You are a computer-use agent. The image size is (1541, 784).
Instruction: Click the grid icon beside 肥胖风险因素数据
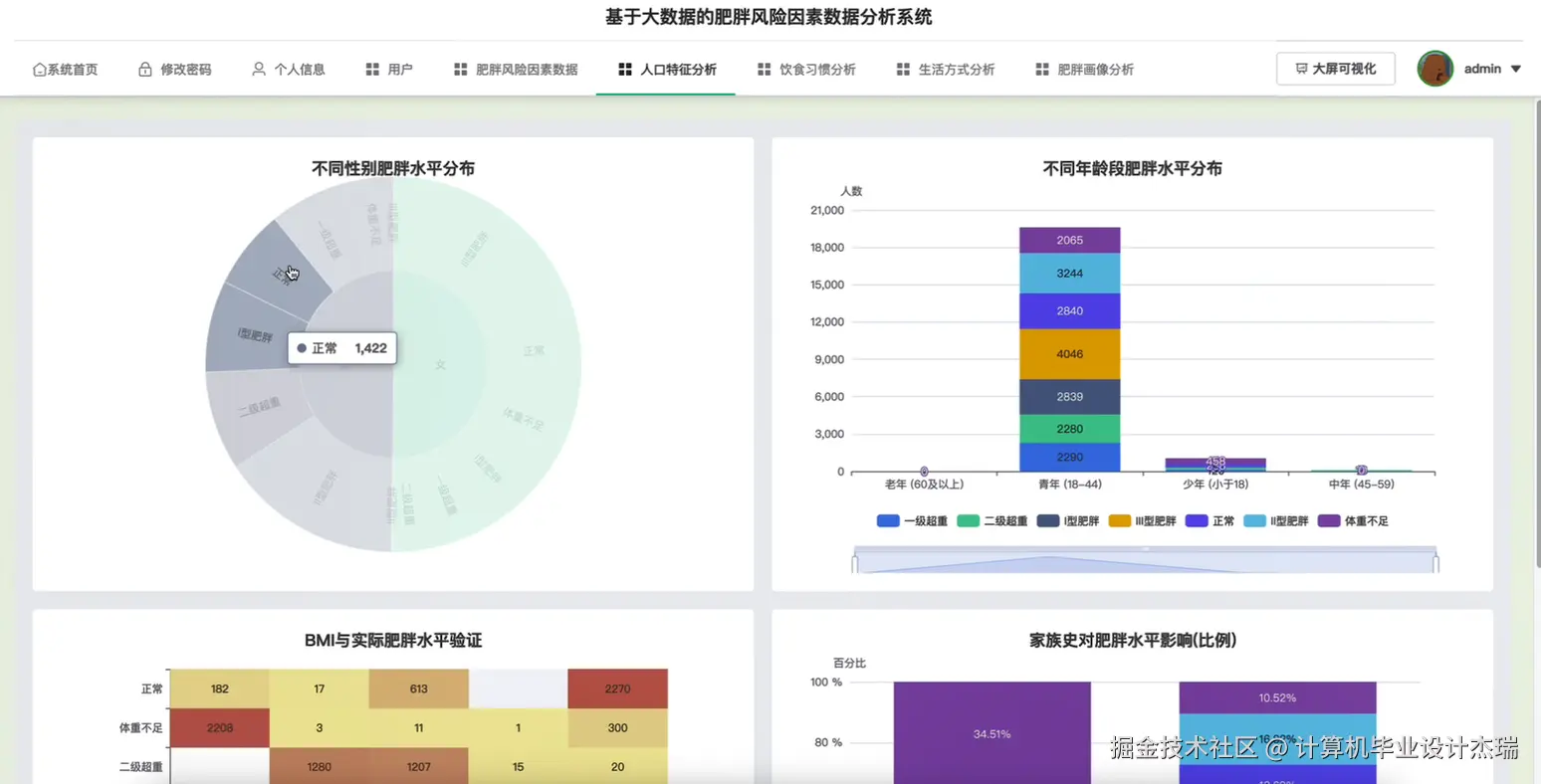click(x=460, y=69)
